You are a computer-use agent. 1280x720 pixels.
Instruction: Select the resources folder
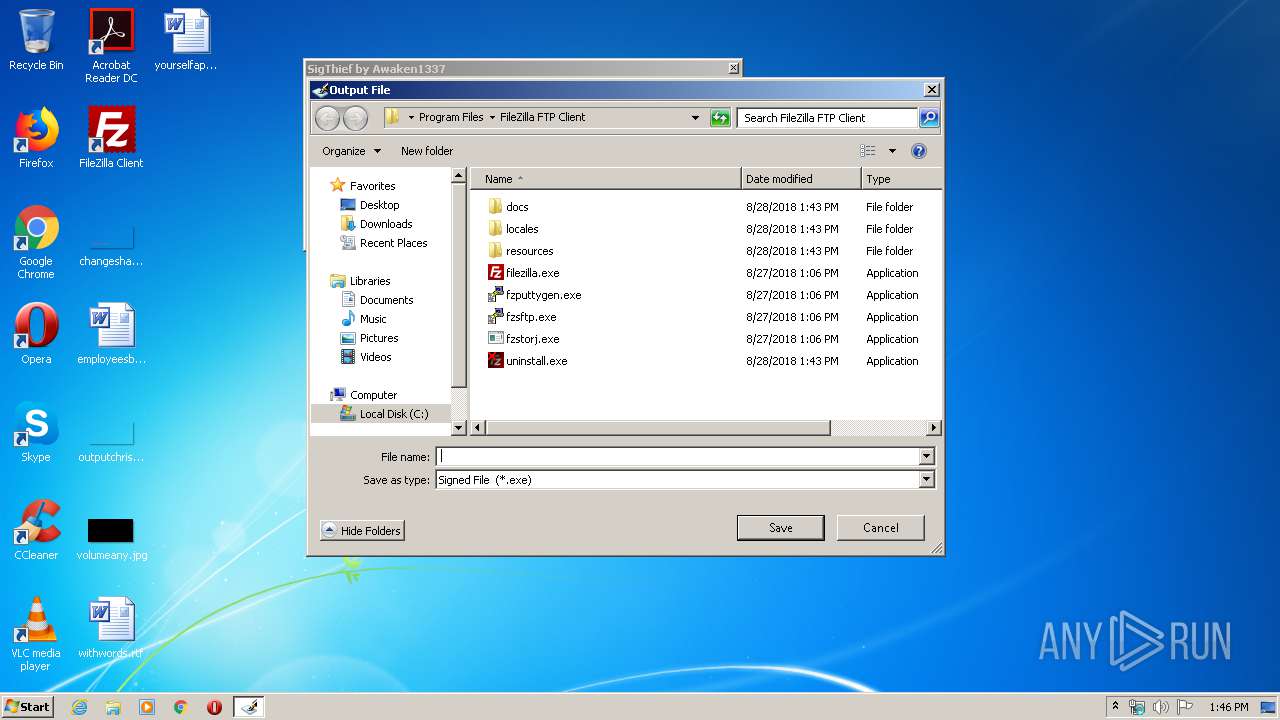click(529, 251)
